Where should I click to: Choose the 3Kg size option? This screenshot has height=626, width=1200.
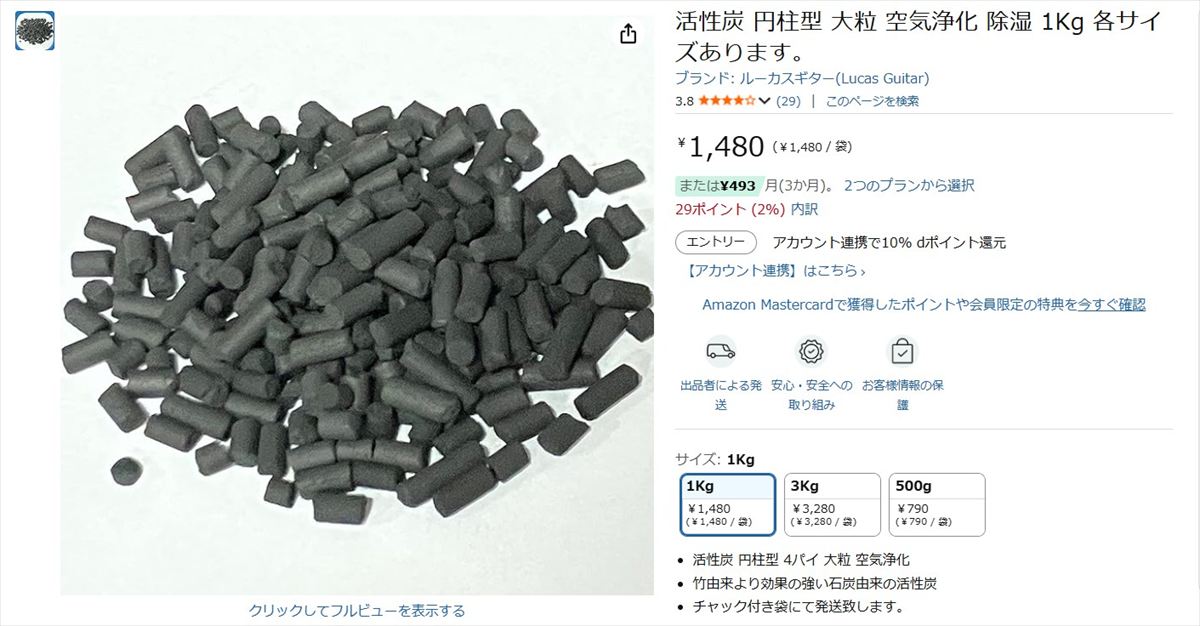point(832,505)
